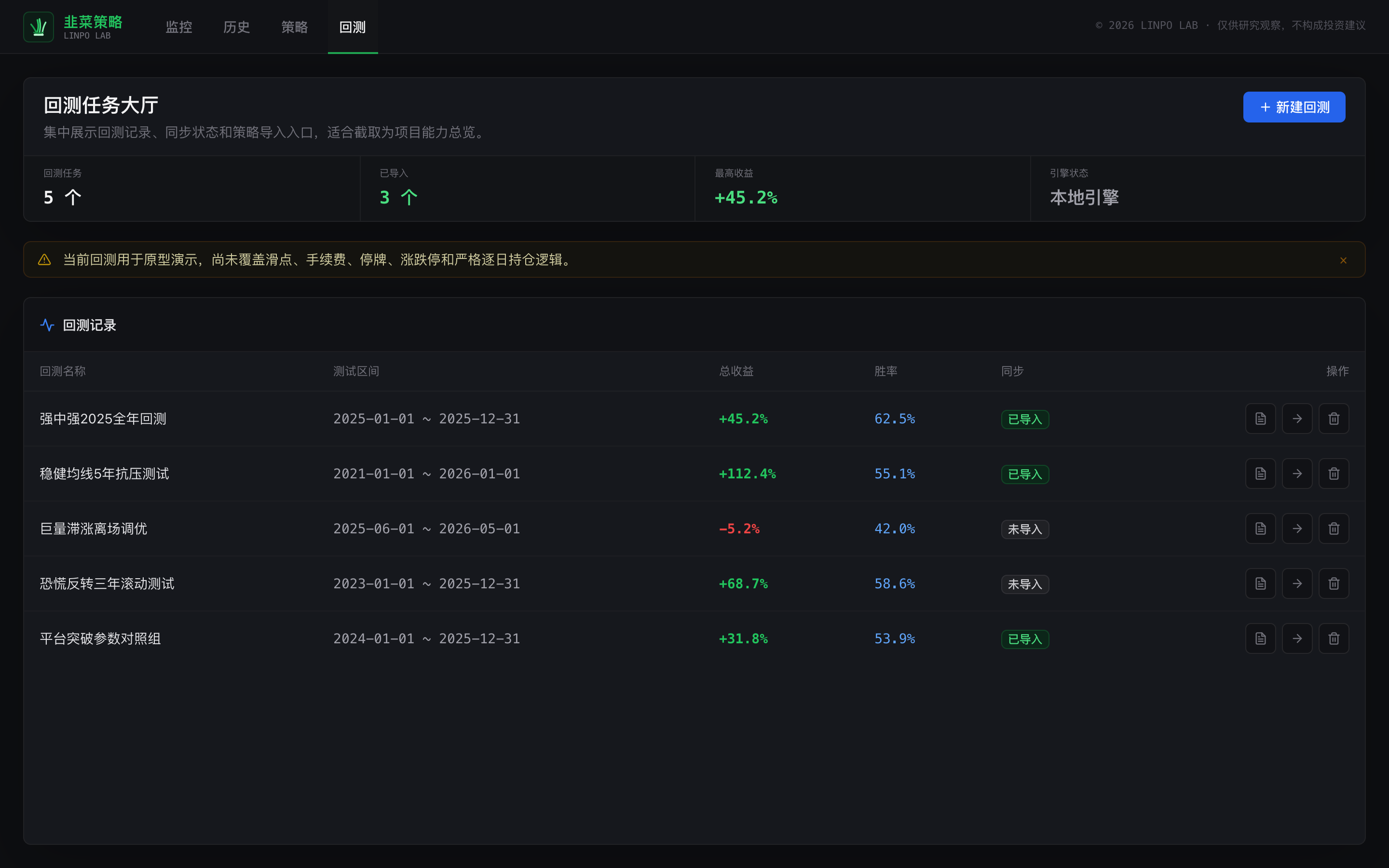The height and width of the screenshot is (868, 1389).
Task: Click arrow icon for 巨量滞涨离场调优 row
Action: (x=1297, y=529)
